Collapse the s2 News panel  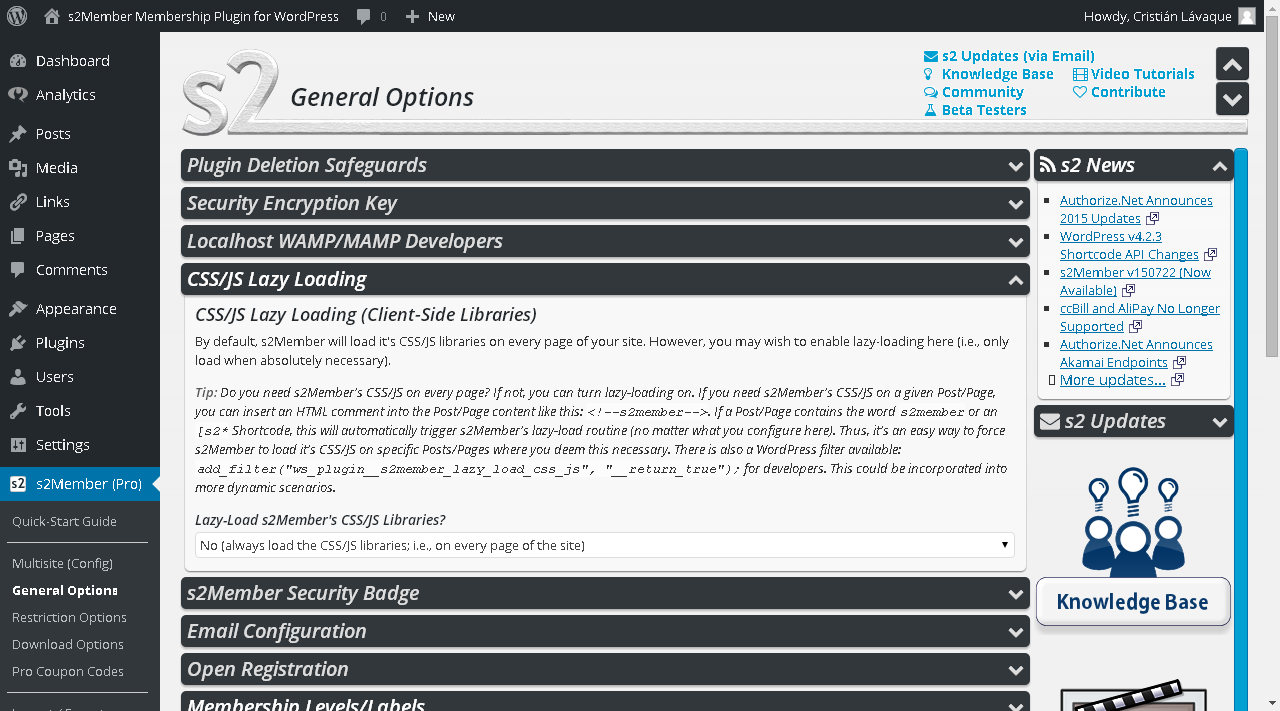coord(1134,165)
